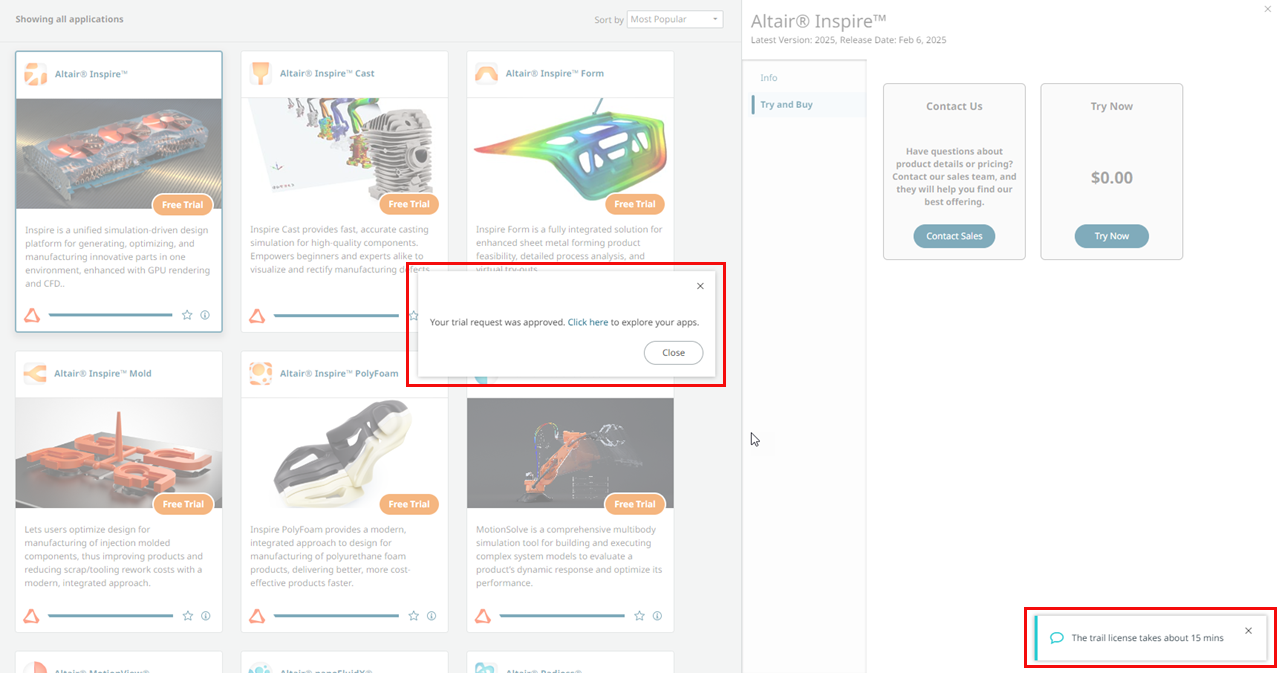Viewport: 1279px width, 673px height.
Task: Click the Inspire Cast app icon
Action: (261, 74)
